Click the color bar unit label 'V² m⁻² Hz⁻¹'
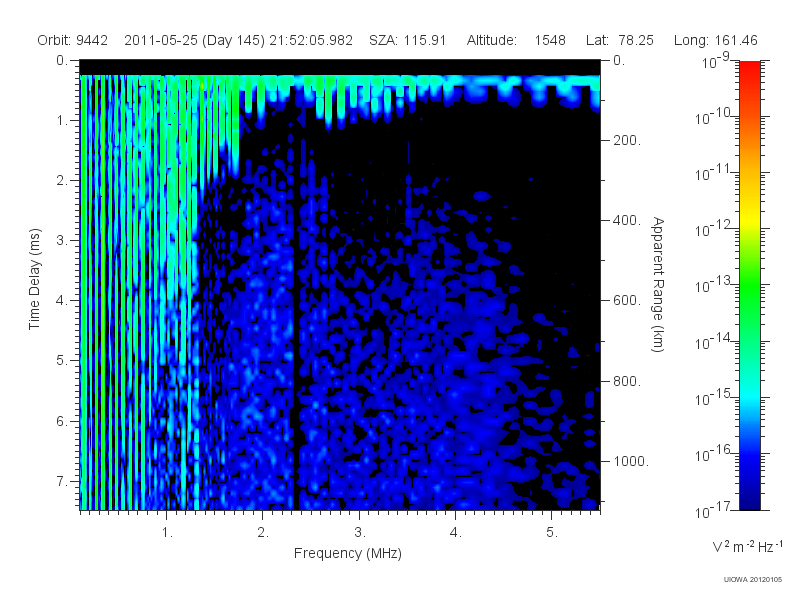Viewport: 800px width, 600px height. [x=747, y=546]
